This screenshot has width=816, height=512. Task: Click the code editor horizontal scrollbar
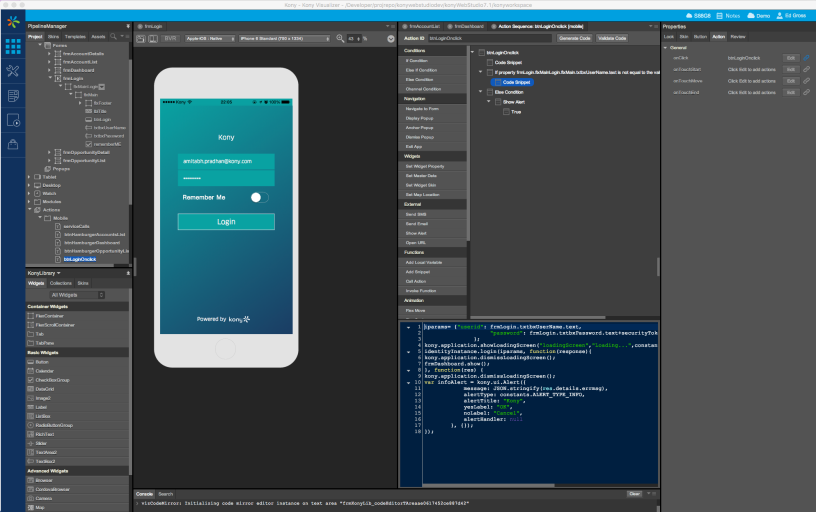pos(489,485)
